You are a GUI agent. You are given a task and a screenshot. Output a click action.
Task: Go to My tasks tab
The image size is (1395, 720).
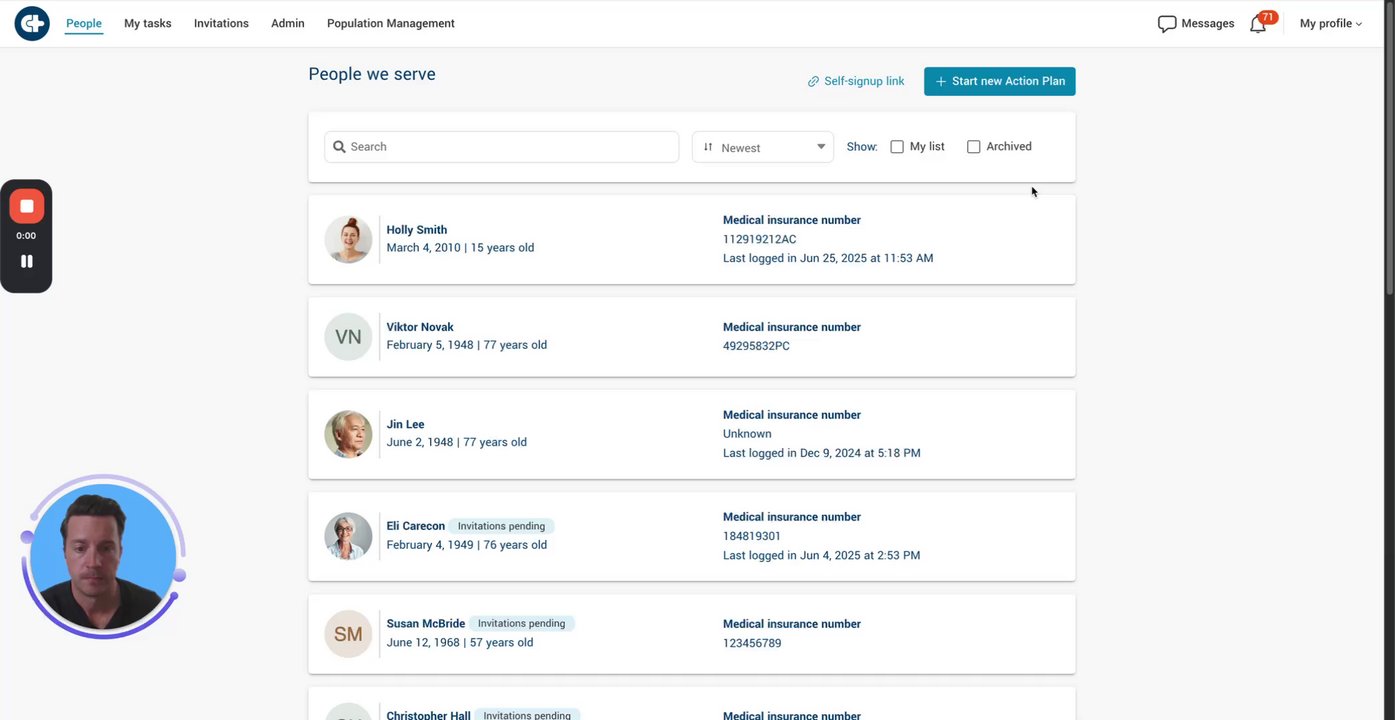pos(148,24)
